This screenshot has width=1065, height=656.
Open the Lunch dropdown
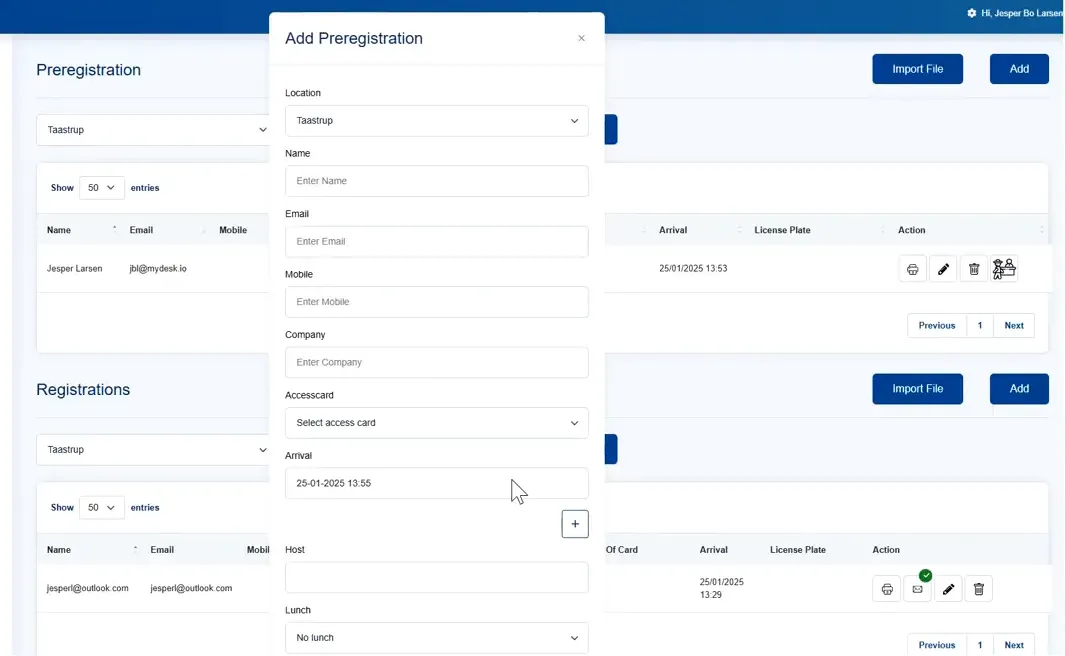tap(437, 638)
